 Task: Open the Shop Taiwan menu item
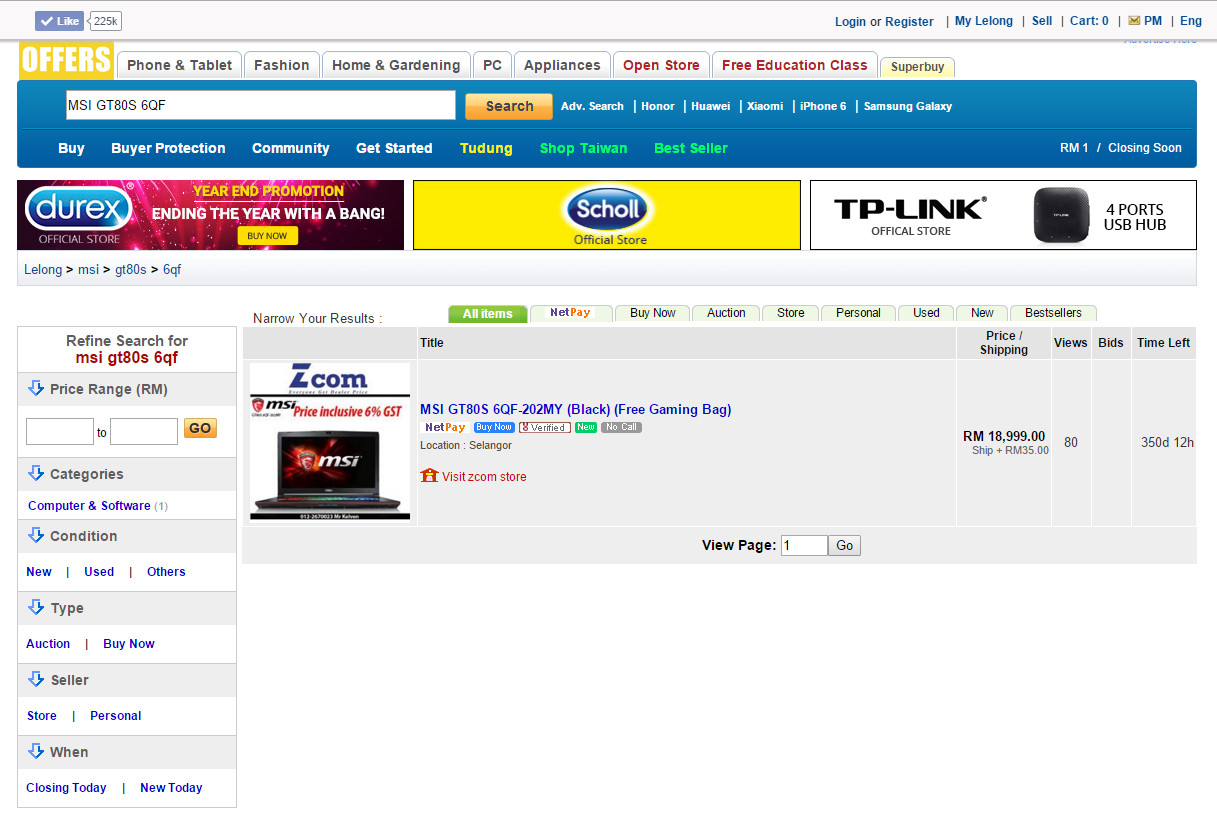click(x=584, y=148)
